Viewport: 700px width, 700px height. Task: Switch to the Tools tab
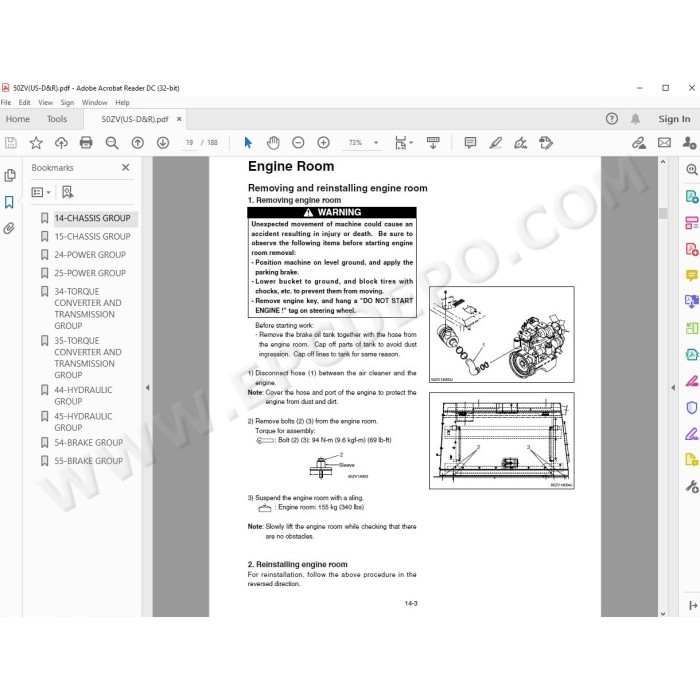[57, 119]
